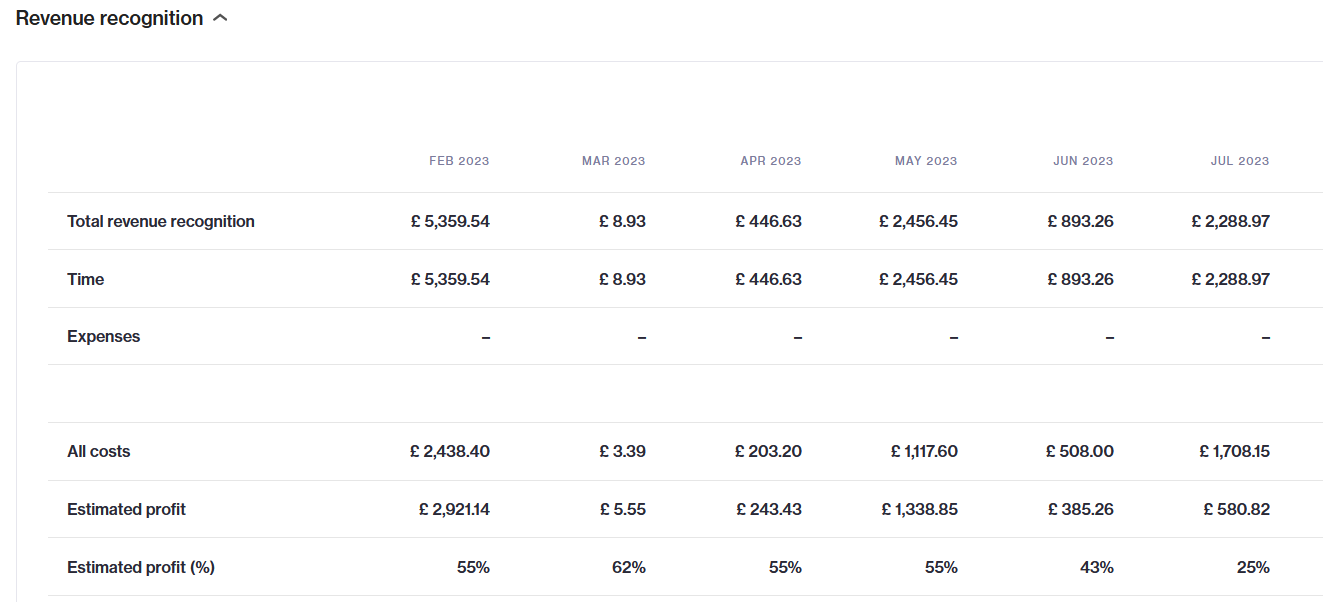Click the June Time value £ 893.26

point(1080,280)
